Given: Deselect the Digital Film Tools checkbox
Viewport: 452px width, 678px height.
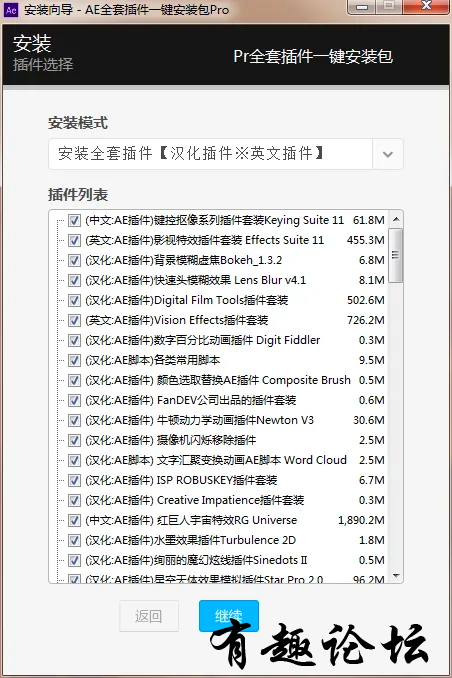Looking at the screenshot, I should pyautogui.click(x=74, y=301).
